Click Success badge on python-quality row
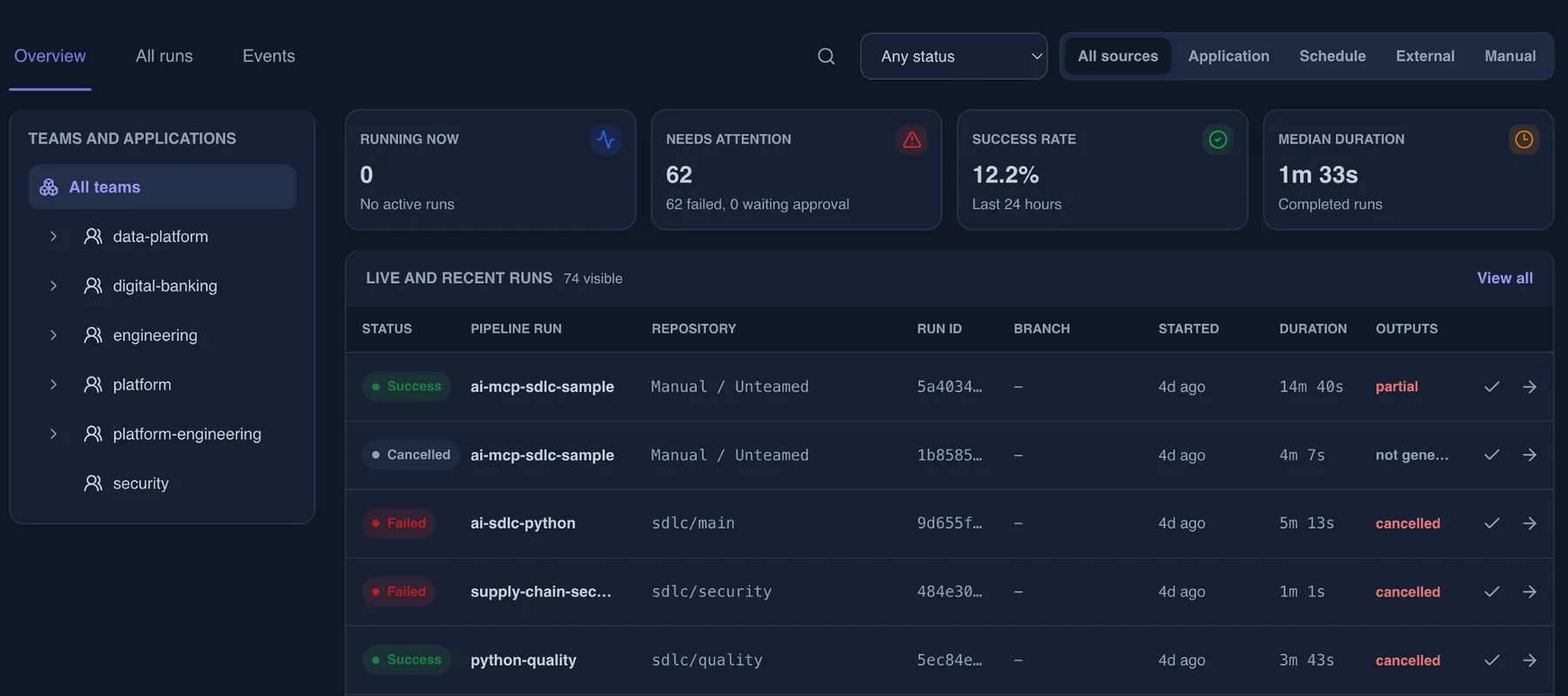The height and width of the screenshot is (696, 1568). coord(407,660)
